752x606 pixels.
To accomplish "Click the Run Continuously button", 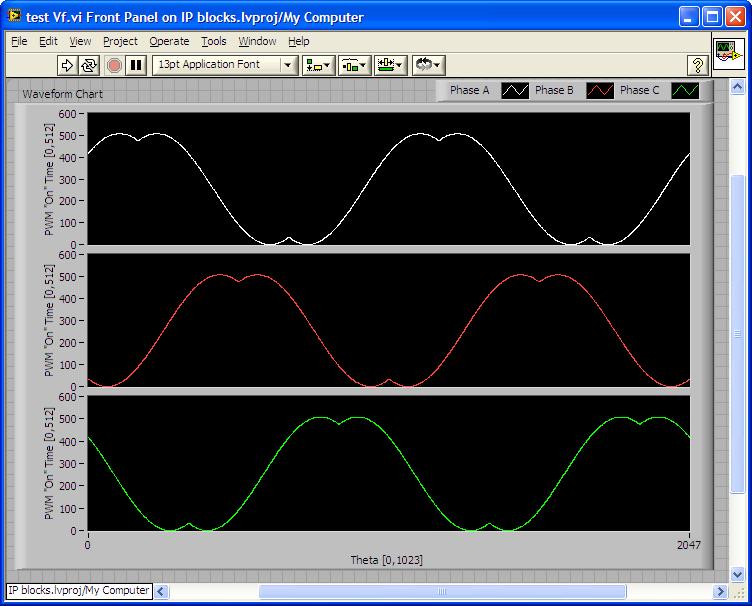I will pos(89,65).
